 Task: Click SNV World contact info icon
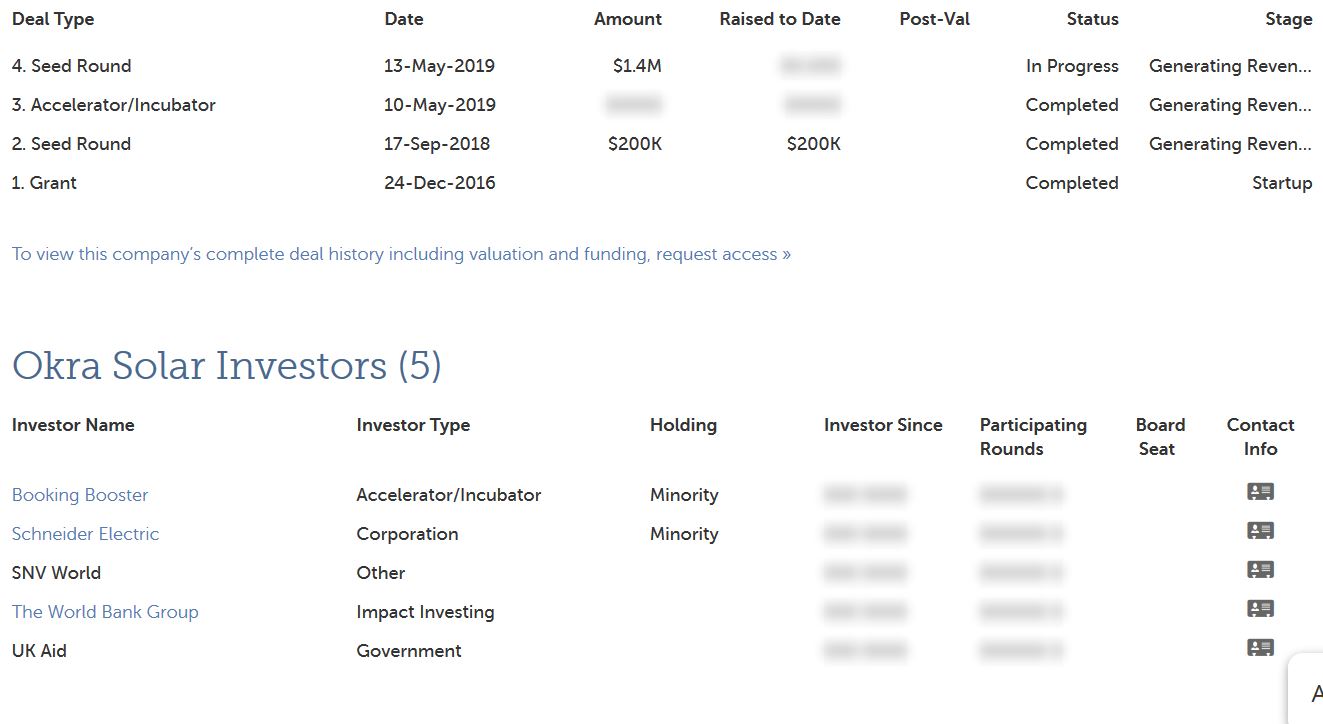pos(1260,570)
